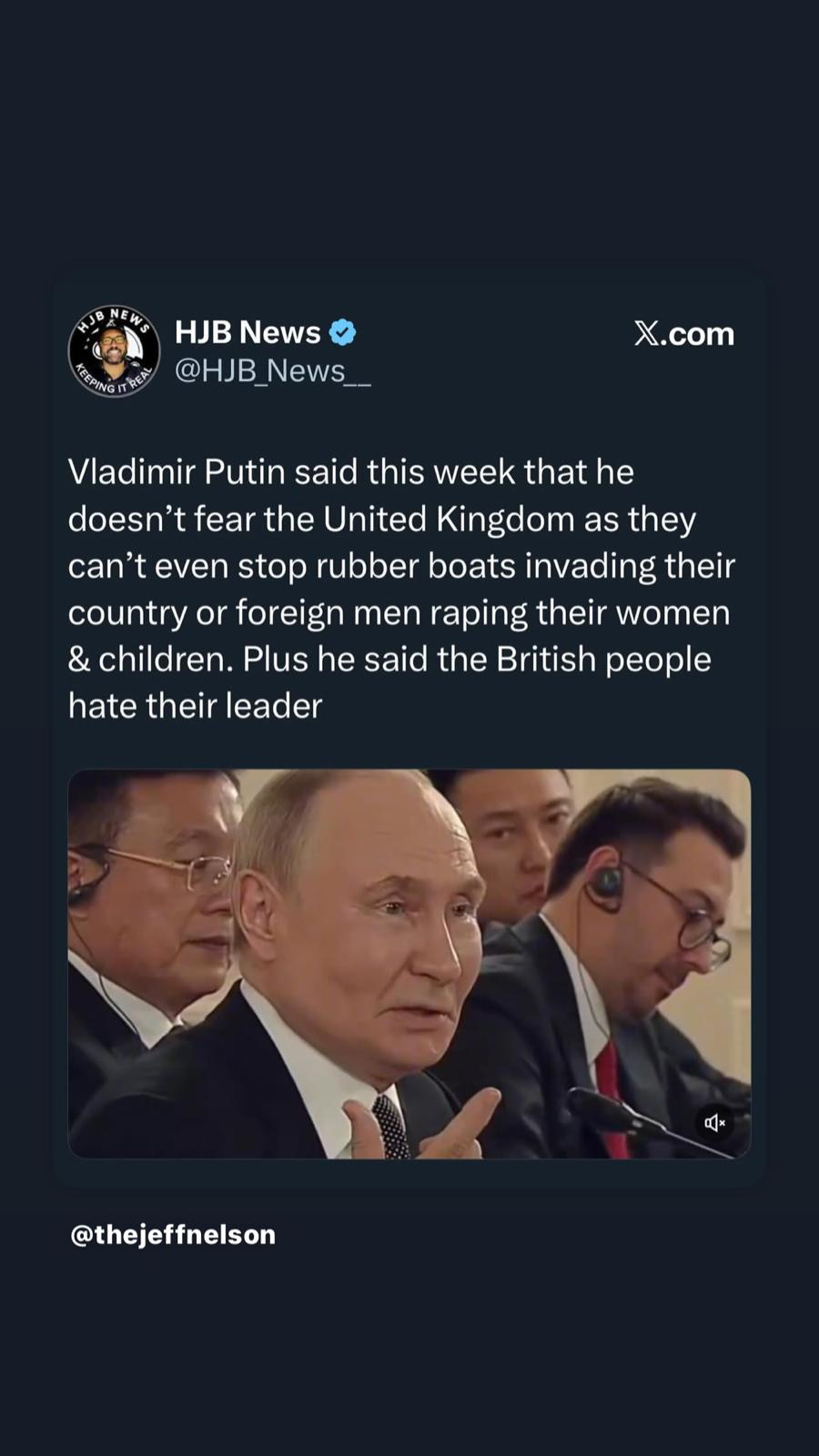This screenshot has width=819, height=1456.
Task: Open the HJB News display name
Action: 248,333
